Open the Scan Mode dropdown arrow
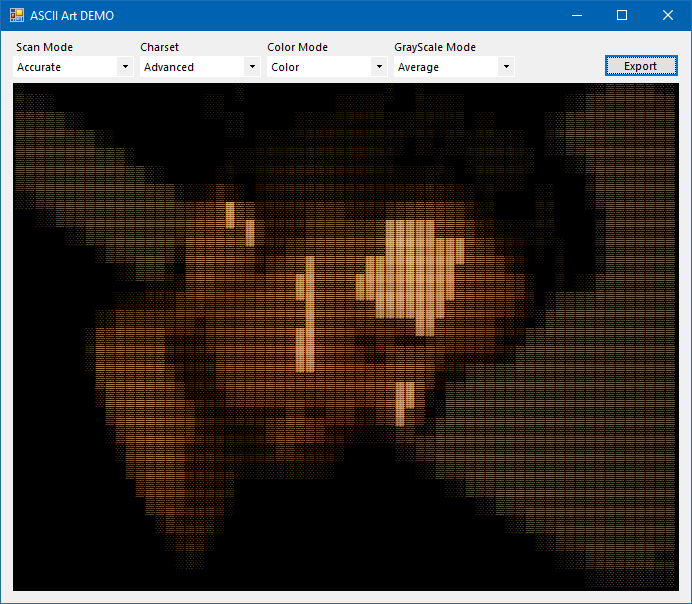The width and height of the screenshot is (692, 604). (125, 67)
